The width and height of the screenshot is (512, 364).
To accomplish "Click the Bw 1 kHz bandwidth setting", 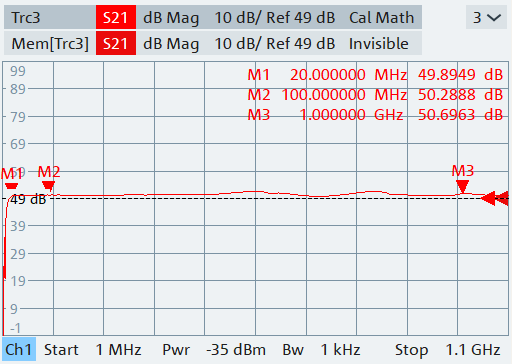I will [x=321, y=350].
